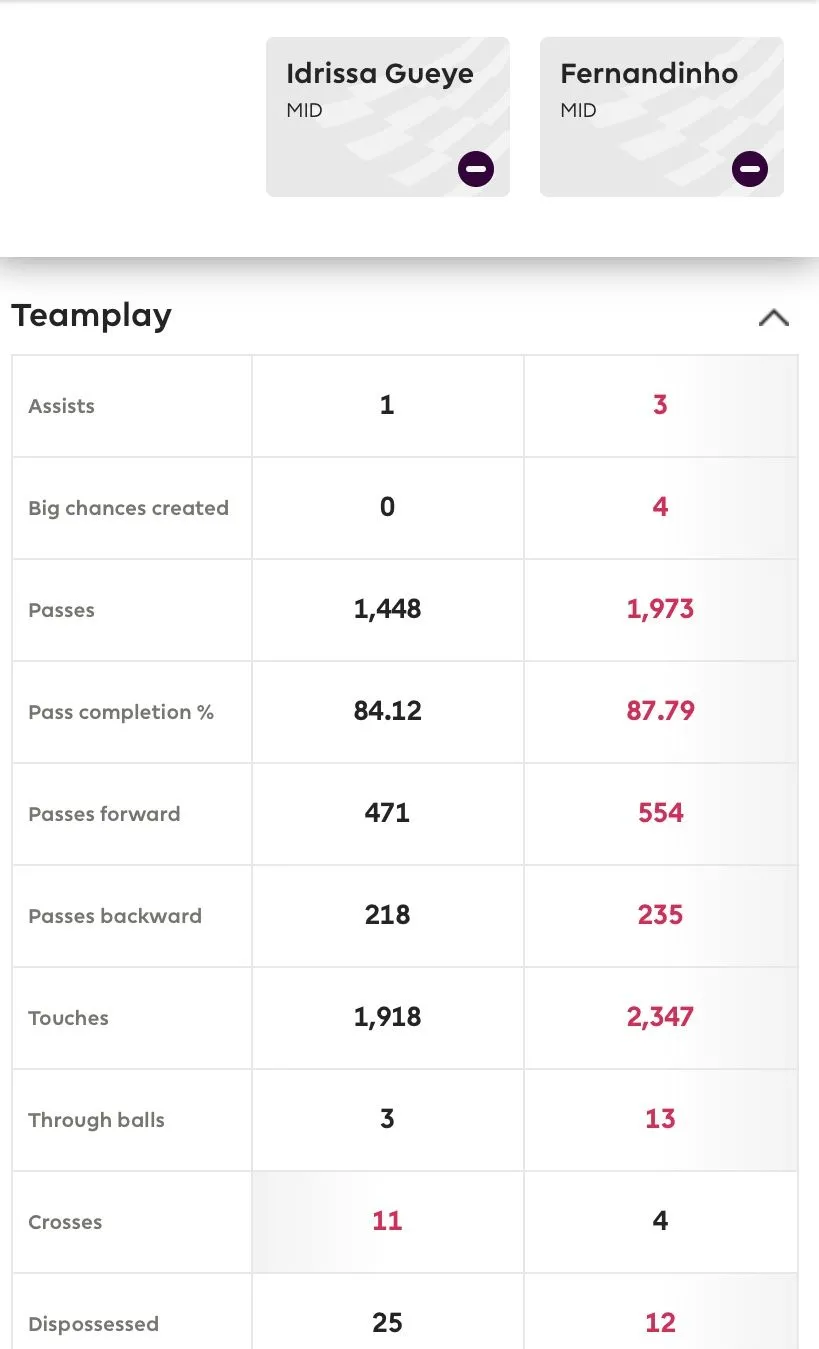
Task: Select the Idrissa Gueye player name
Action: [x=380, y=74]
